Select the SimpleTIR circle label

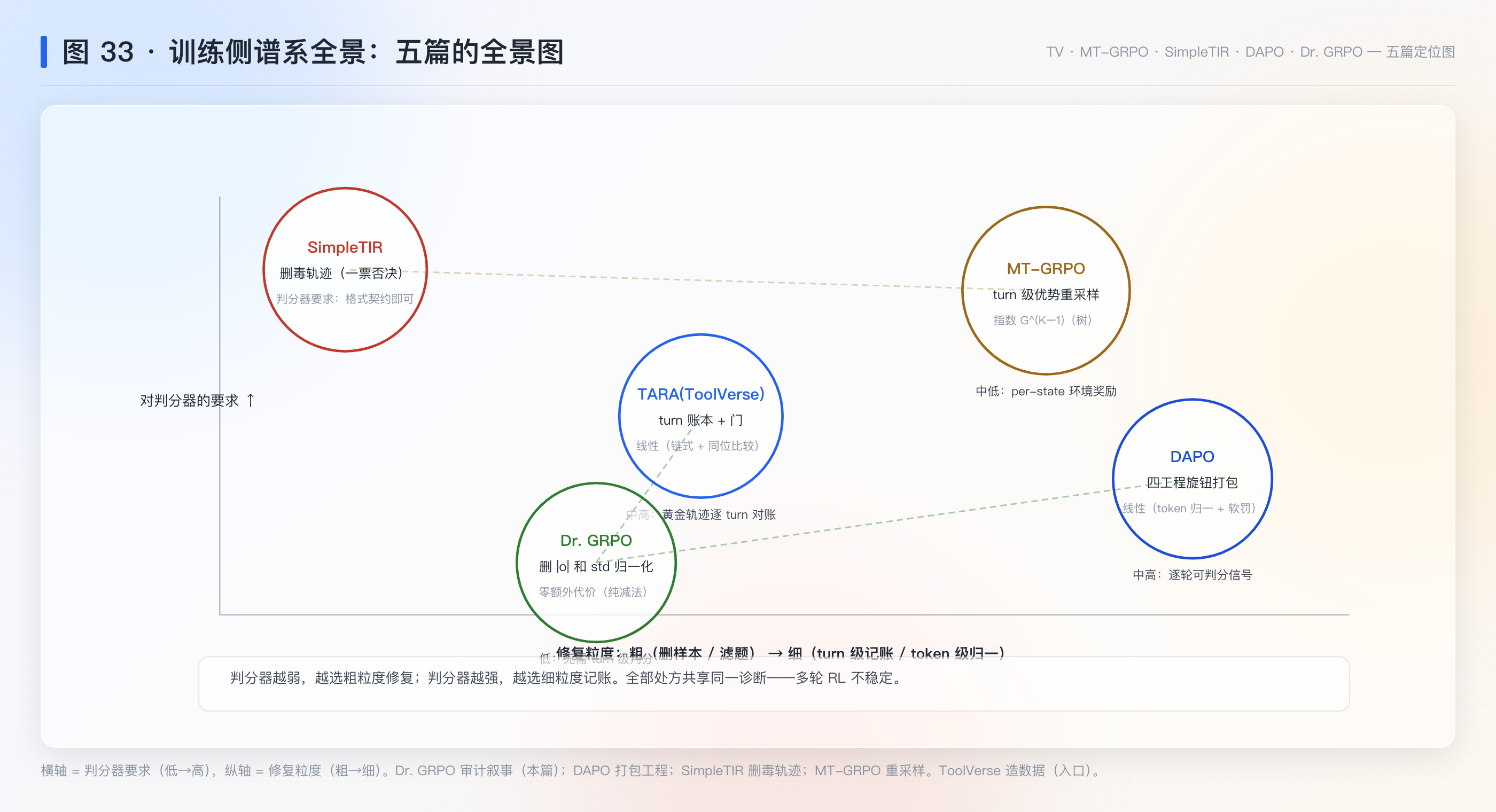point(345,247)
